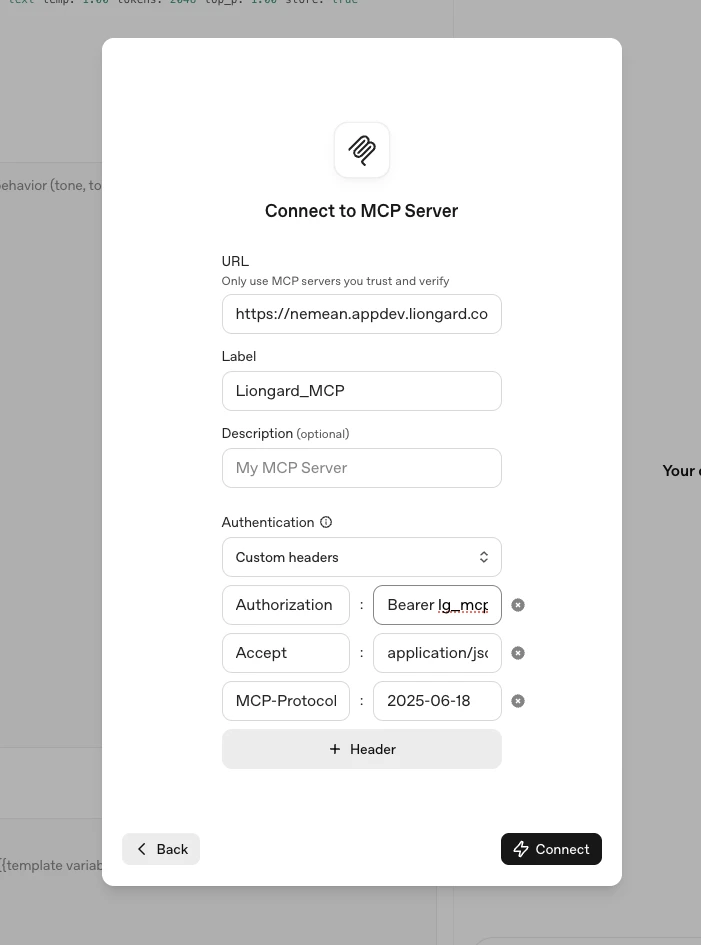Click the Label field containing Liongard_MCP
The image size is (701, 945).
(x=362, y=391)
